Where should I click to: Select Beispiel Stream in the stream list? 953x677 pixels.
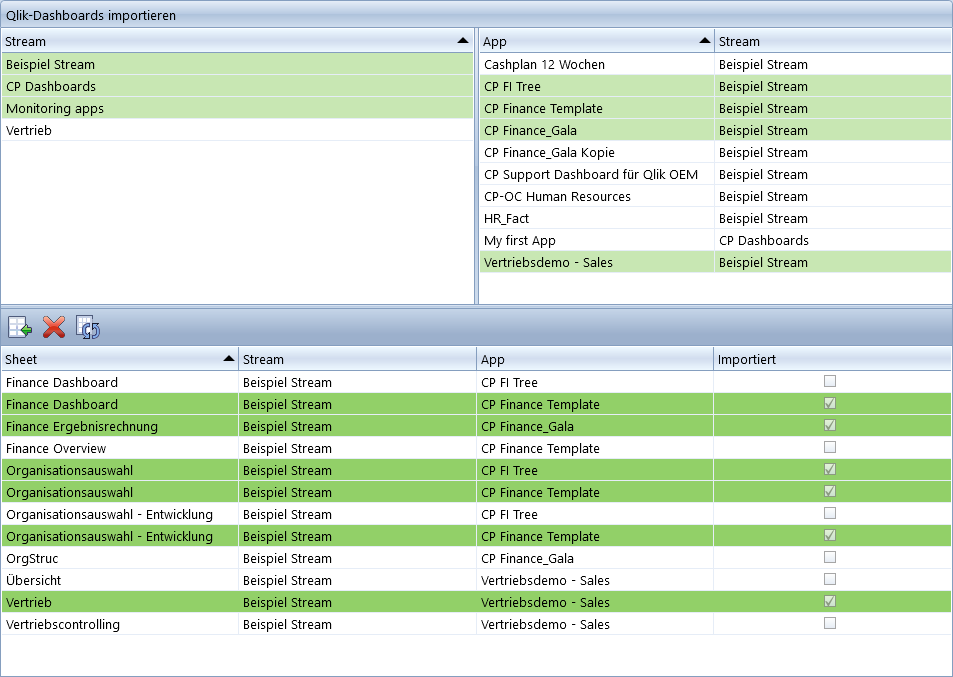(x=237, y=64)
